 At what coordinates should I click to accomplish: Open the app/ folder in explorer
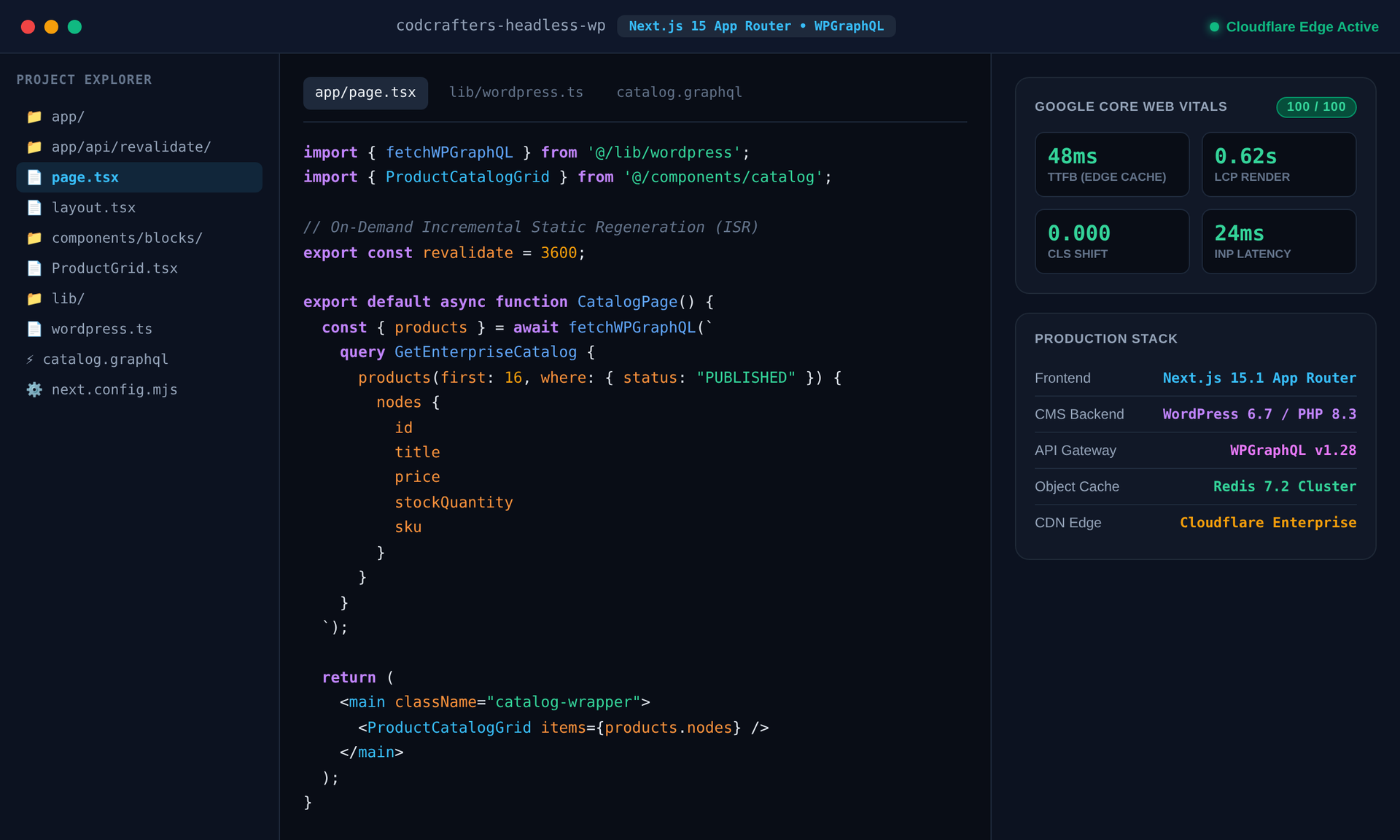[x=139, y=117]
